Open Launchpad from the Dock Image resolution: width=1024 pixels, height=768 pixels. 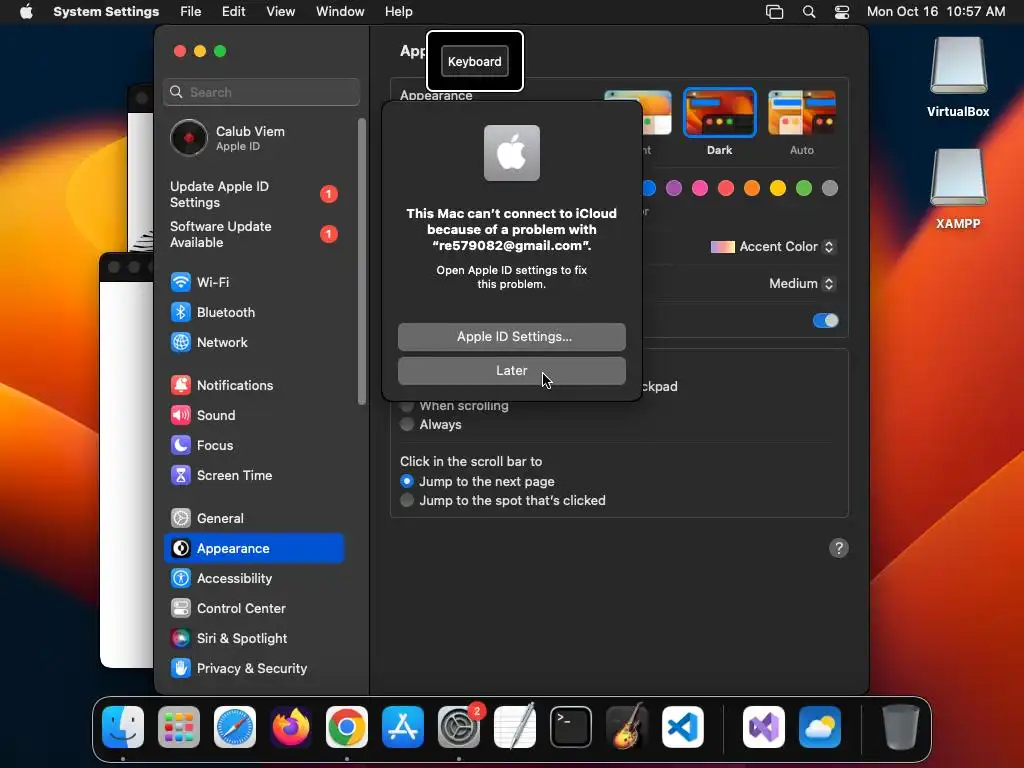click(x=179, y=727)
